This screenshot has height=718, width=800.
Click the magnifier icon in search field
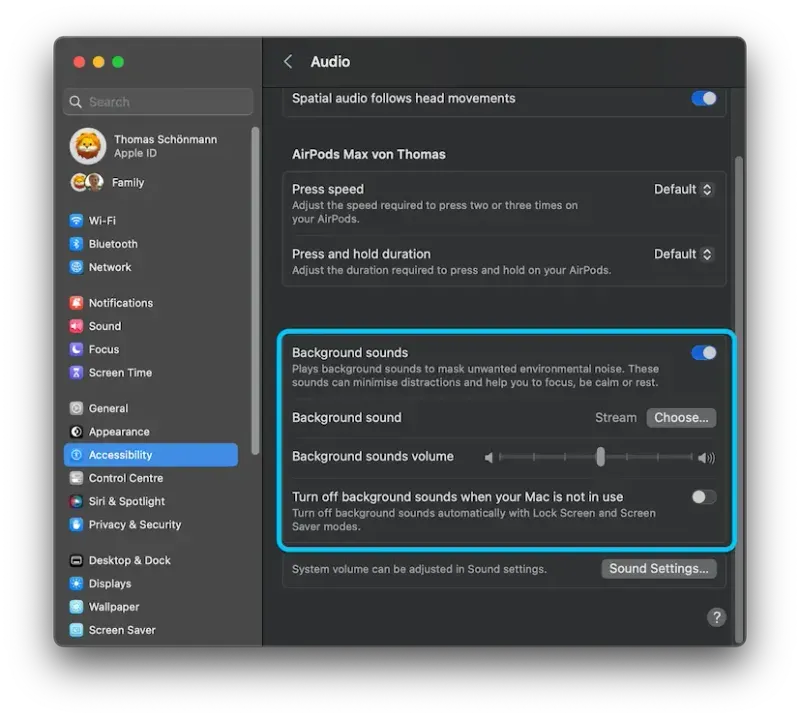pyautogui.click(x=76, y=102)
